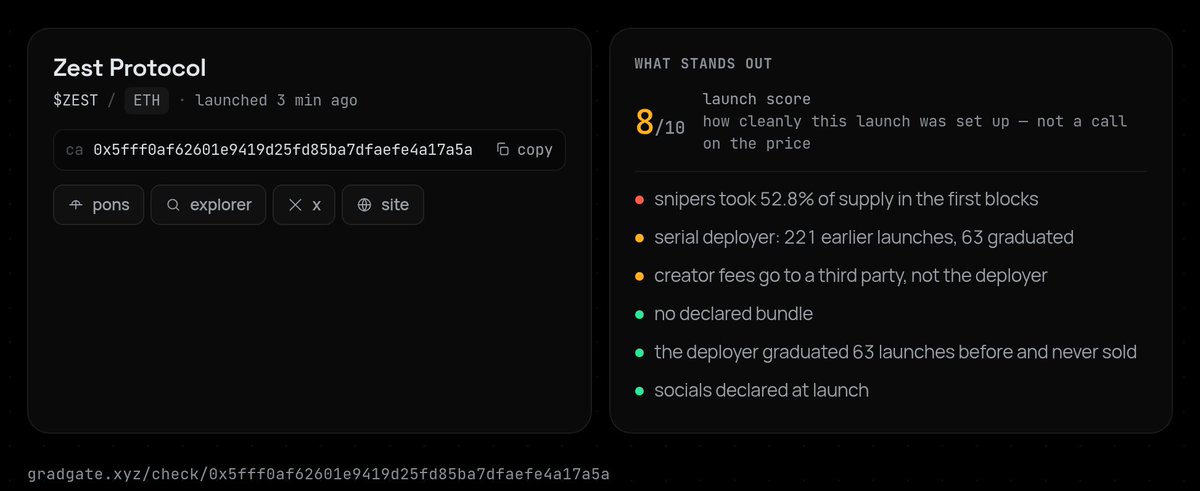Click the 8/10 launch score value

click(660, 123)
